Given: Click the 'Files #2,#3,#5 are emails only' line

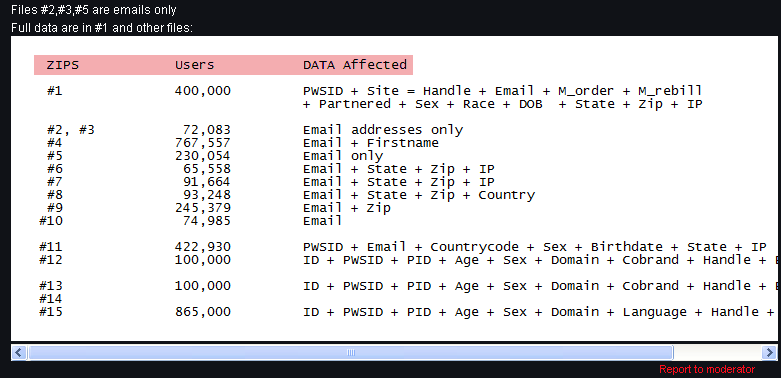Looking at the screenshot, I should pyautogui.click(x=94, y=9).
